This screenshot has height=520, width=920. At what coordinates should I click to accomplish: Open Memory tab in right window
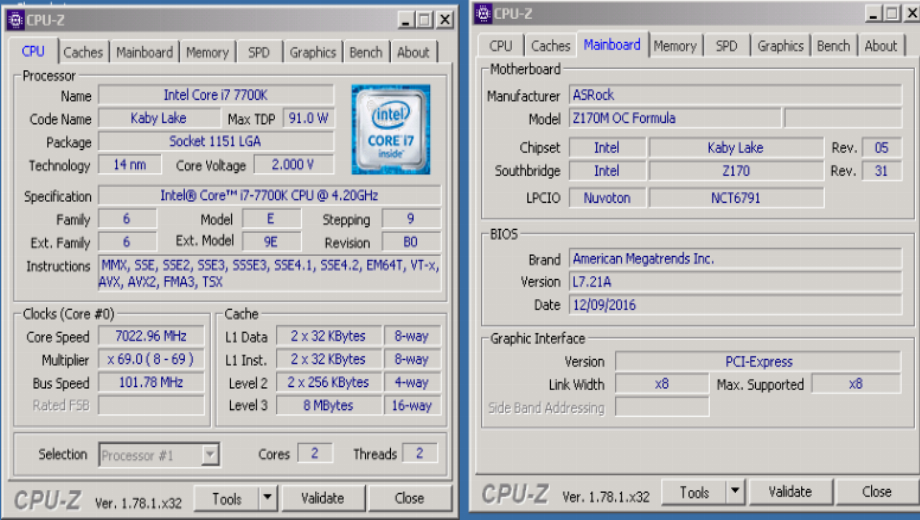[x=675, y=46]
